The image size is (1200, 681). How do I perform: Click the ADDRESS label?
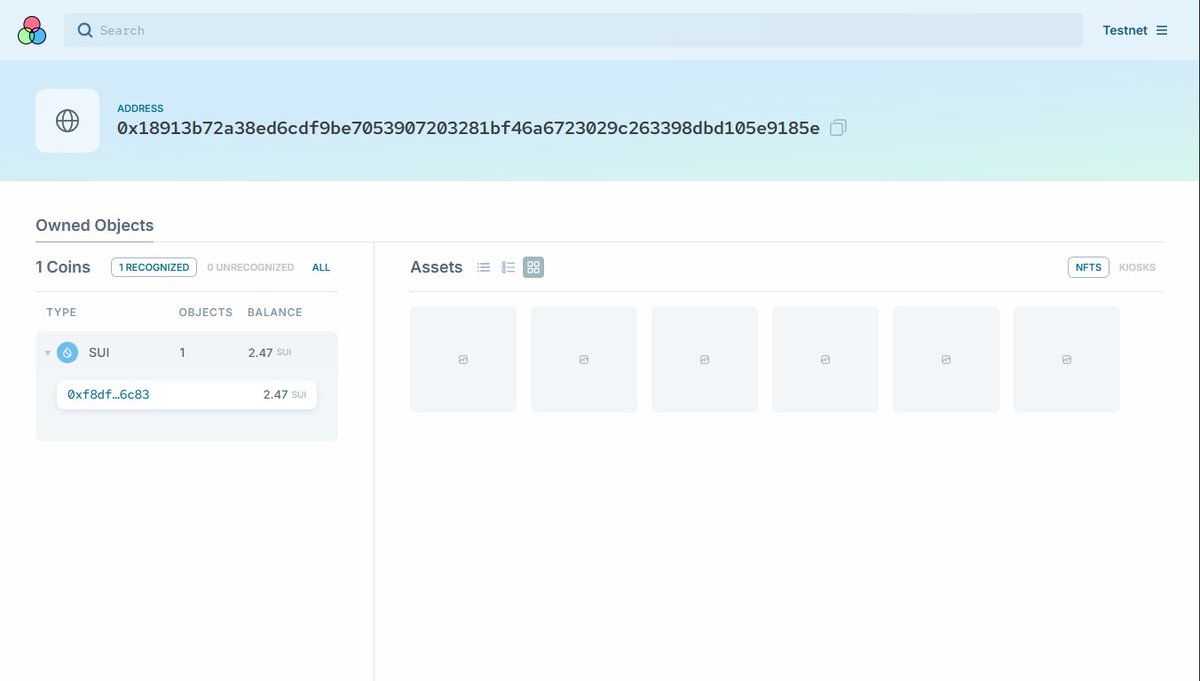pyautogui.click(x=140, y=108)
